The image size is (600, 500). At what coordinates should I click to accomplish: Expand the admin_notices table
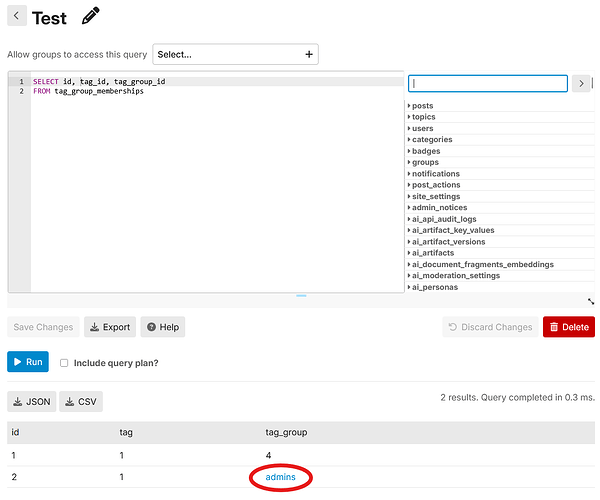click(x=437, y=207)
